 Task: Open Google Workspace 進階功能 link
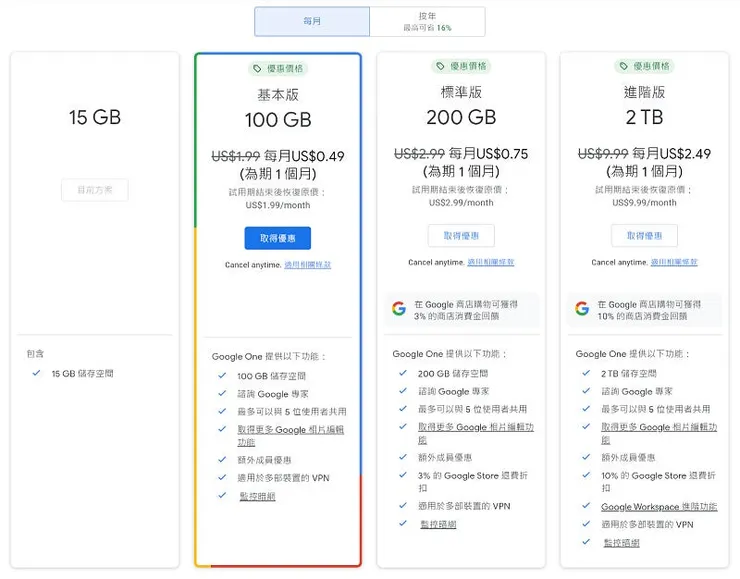tap(659, 506)
